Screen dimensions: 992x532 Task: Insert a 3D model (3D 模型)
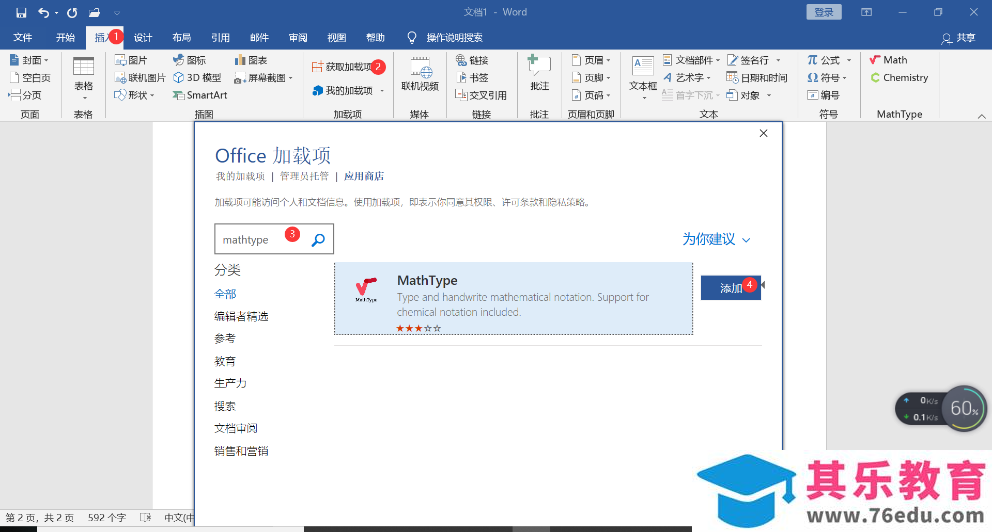[x=197, y=78]
